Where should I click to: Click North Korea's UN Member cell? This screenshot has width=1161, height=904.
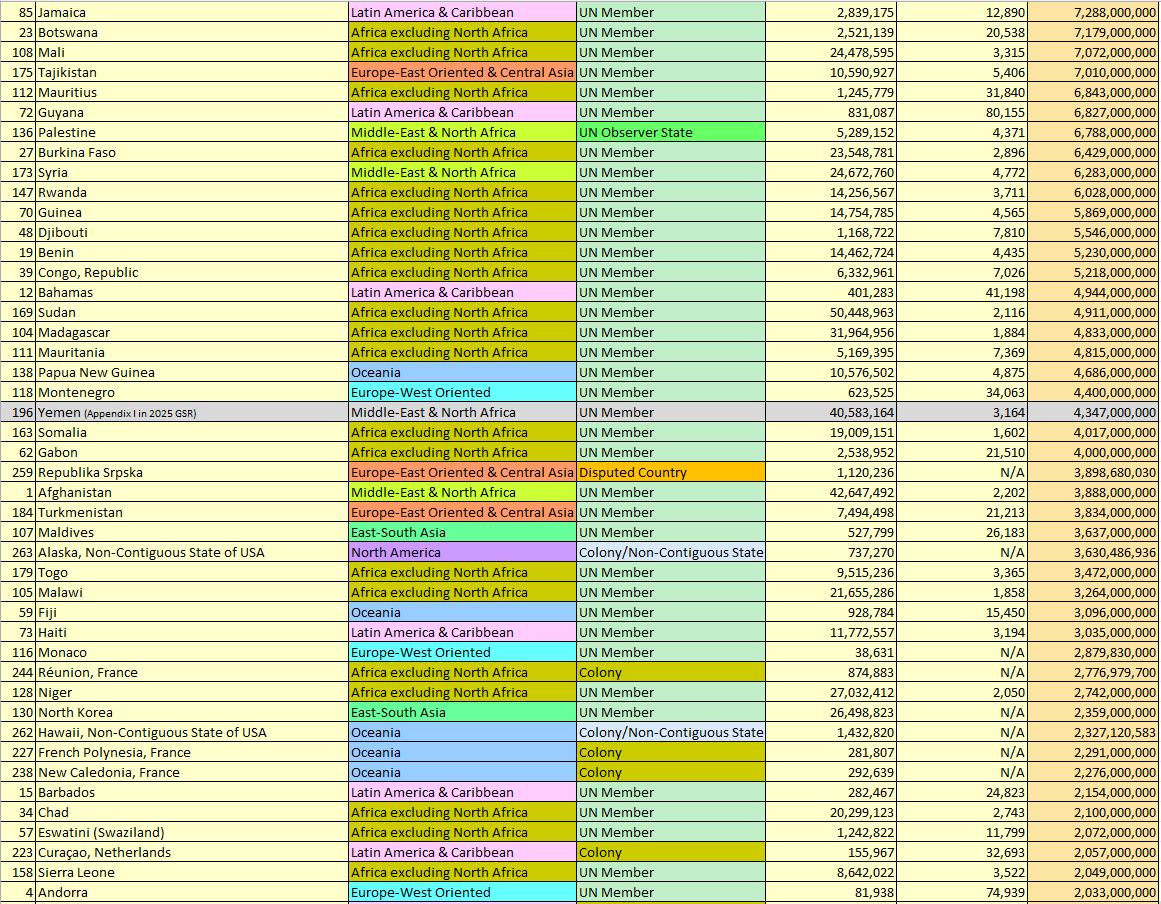[671, 712]
